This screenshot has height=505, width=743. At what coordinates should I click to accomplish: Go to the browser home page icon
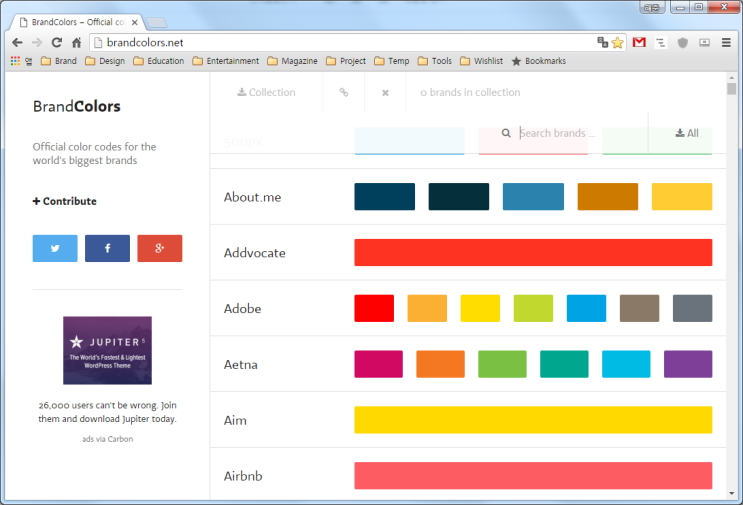76,43
